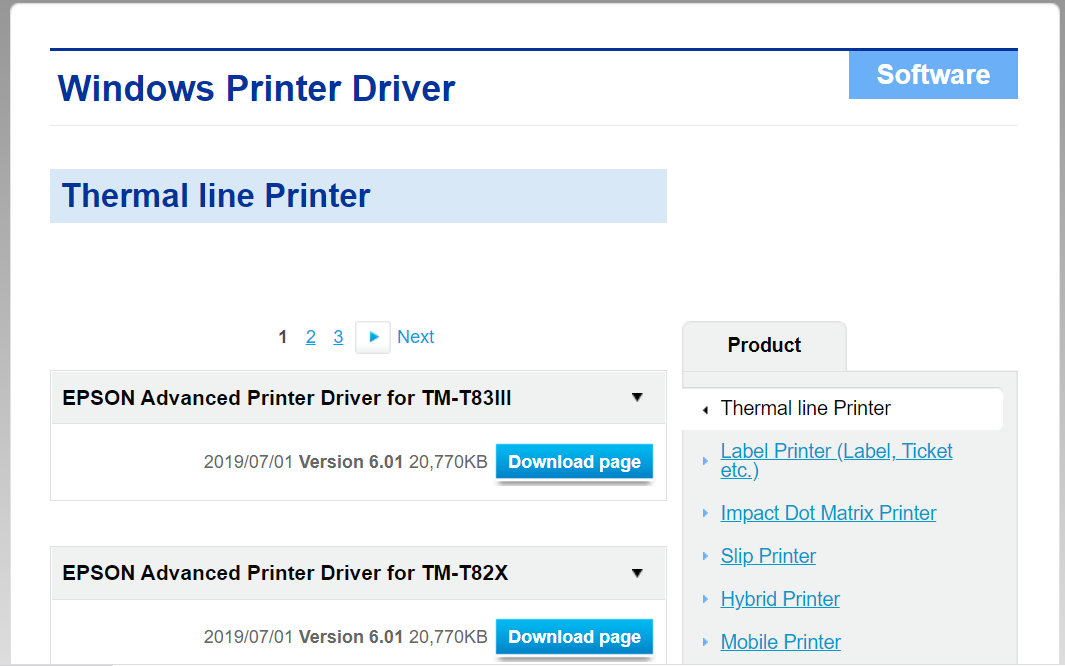The height and width of the screenshot is (666, 1065).
Task: Select the Product tab
Action: [764, 345]
